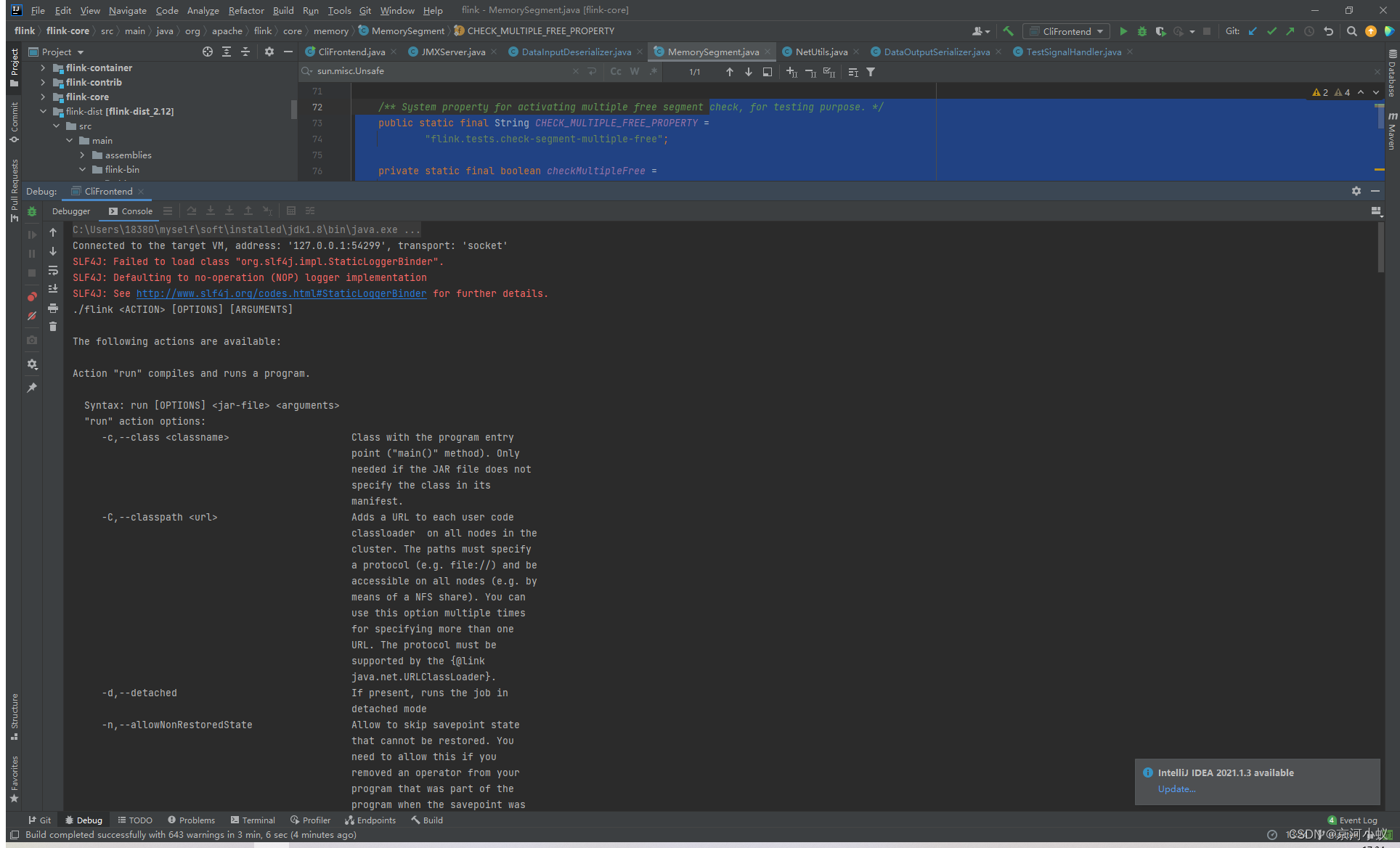Expand assemblies folder

coord(82,155)
